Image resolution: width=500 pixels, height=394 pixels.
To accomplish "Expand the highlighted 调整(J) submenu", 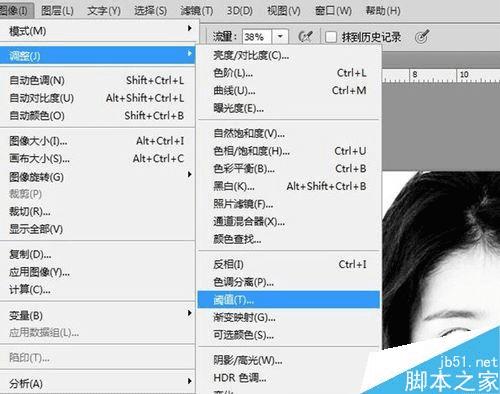I will [x=97, y=56].
